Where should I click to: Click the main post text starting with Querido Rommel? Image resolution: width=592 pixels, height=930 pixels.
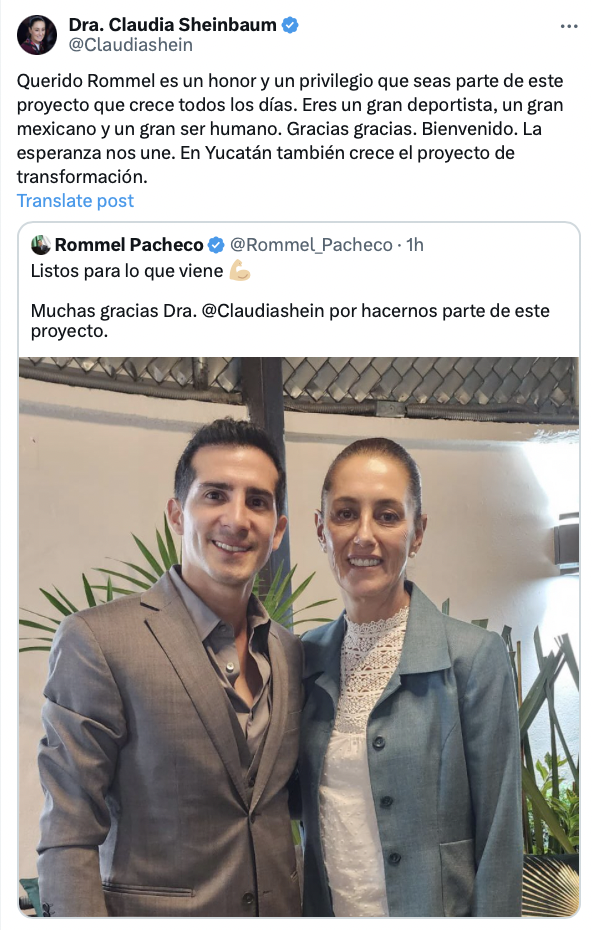tap(290, 129)
